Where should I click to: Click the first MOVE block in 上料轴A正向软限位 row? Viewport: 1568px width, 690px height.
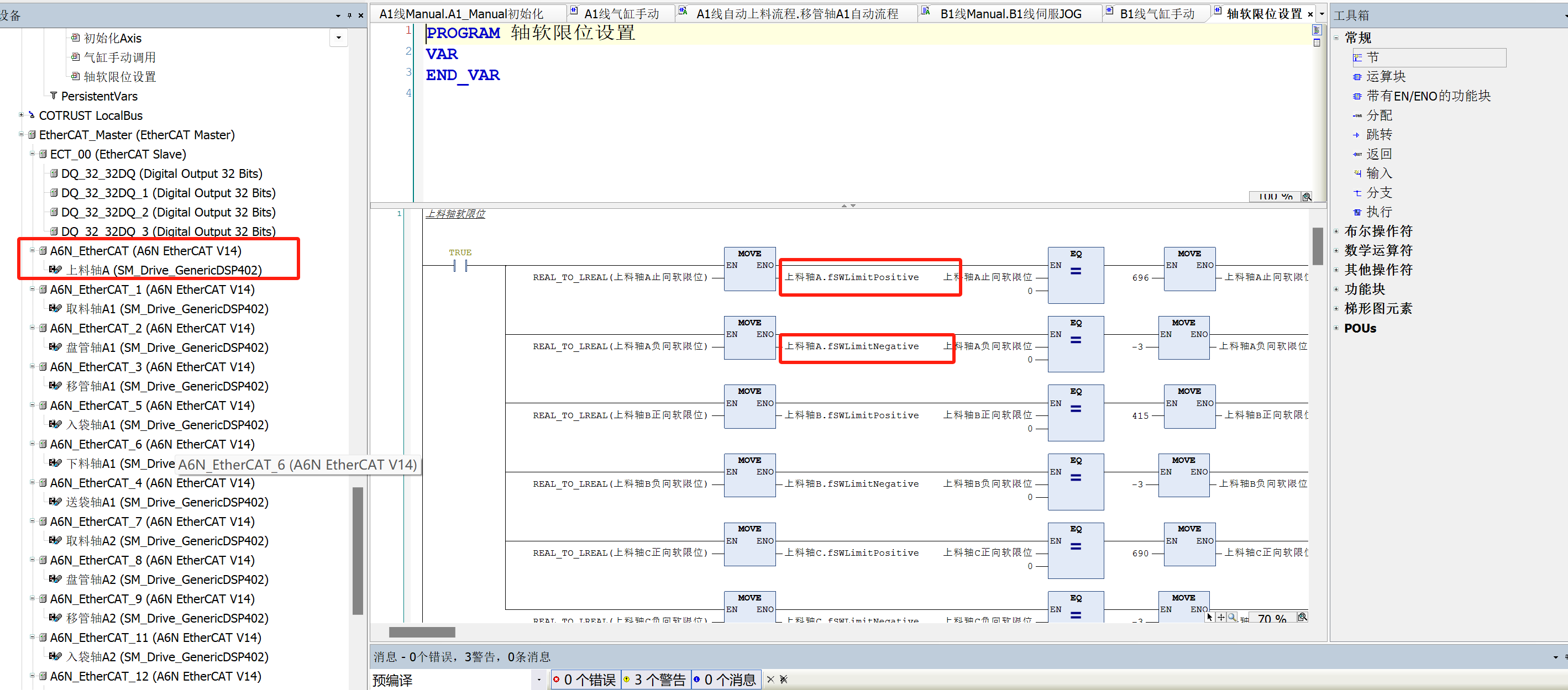click(749, 269)
